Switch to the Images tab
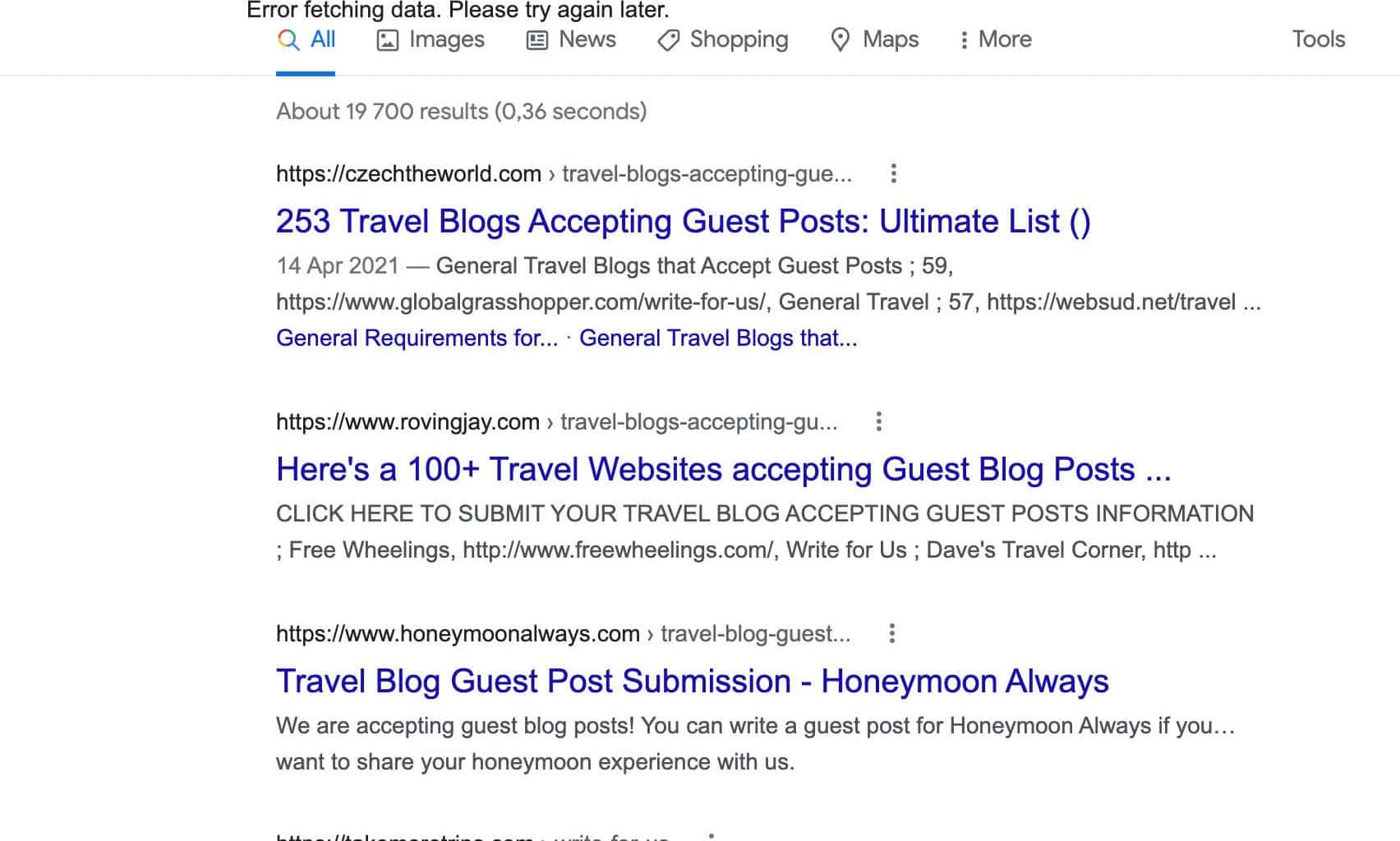This screenshot has height=841, width=1400. (446, 39)
